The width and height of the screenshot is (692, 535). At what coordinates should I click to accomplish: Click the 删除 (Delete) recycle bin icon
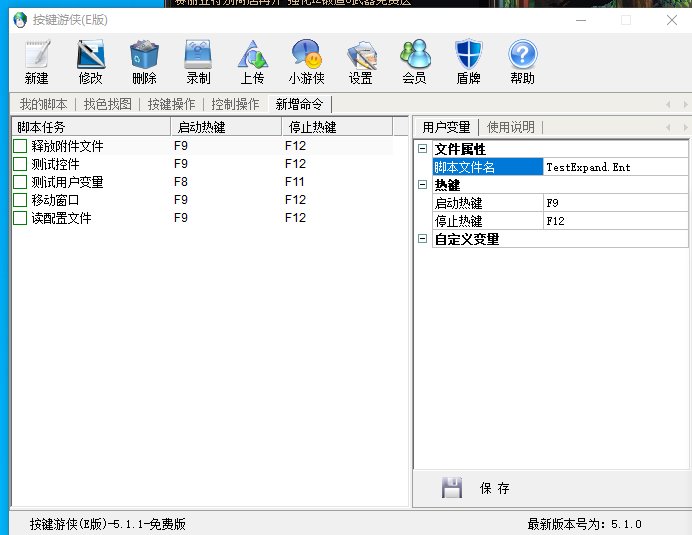click(x=144, y=55)
